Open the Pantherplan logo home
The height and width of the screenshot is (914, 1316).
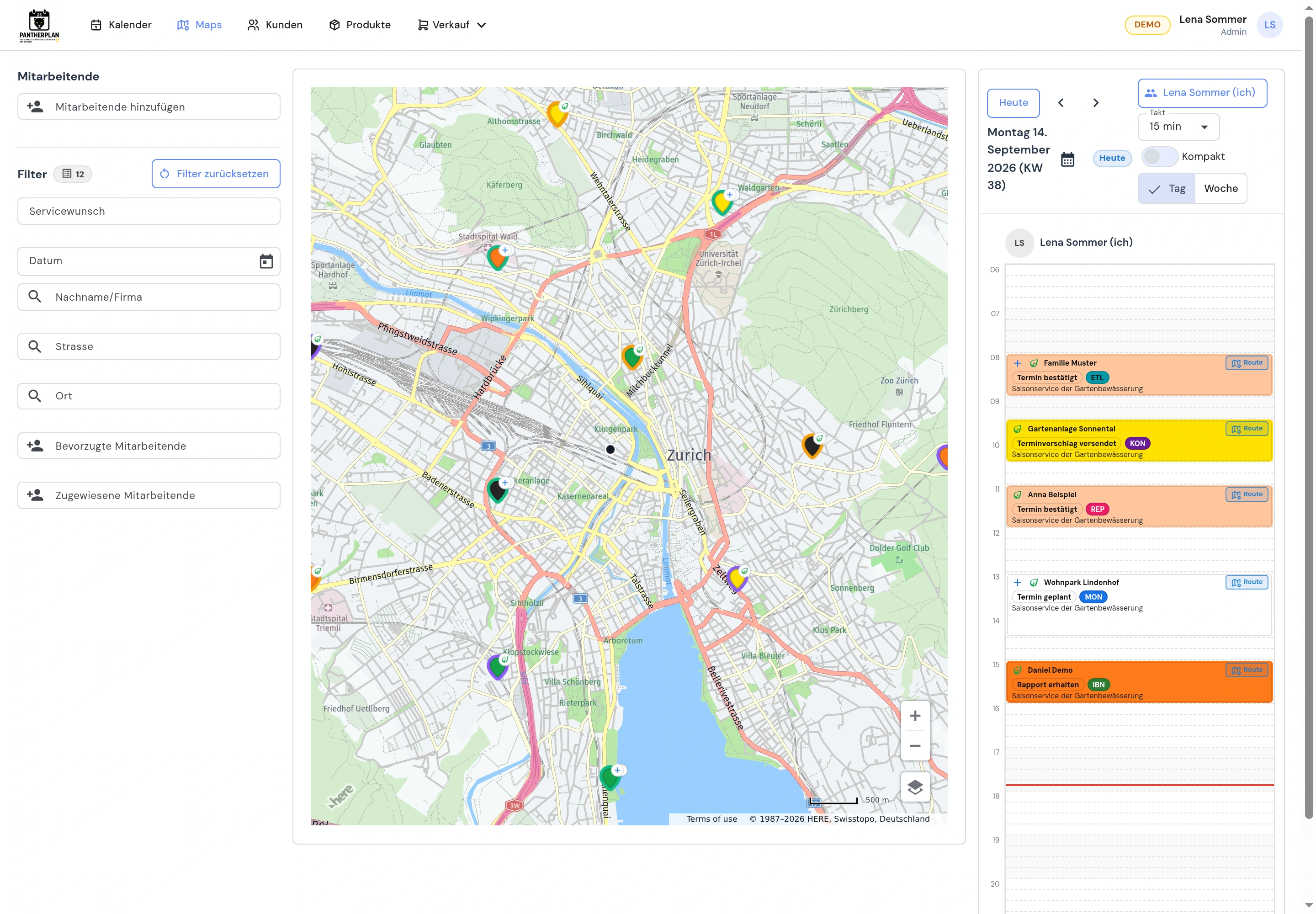39,25
